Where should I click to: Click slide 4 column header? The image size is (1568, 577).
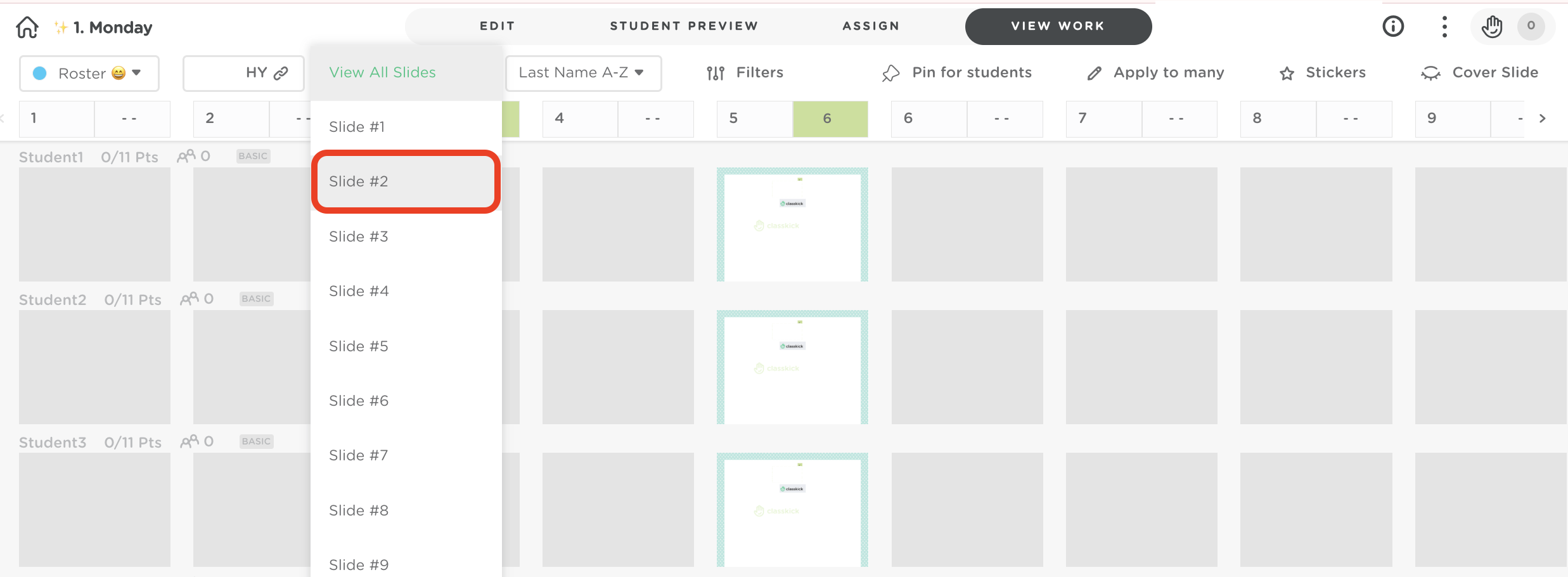(581, 119)
